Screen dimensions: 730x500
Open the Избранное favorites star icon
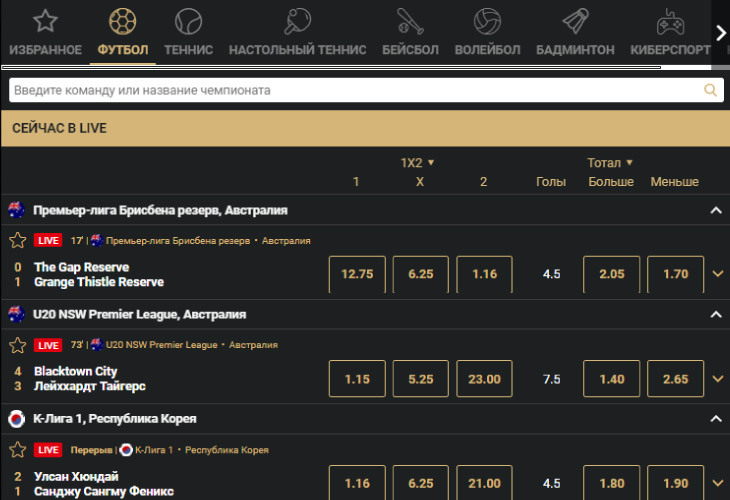coord(45,22)
